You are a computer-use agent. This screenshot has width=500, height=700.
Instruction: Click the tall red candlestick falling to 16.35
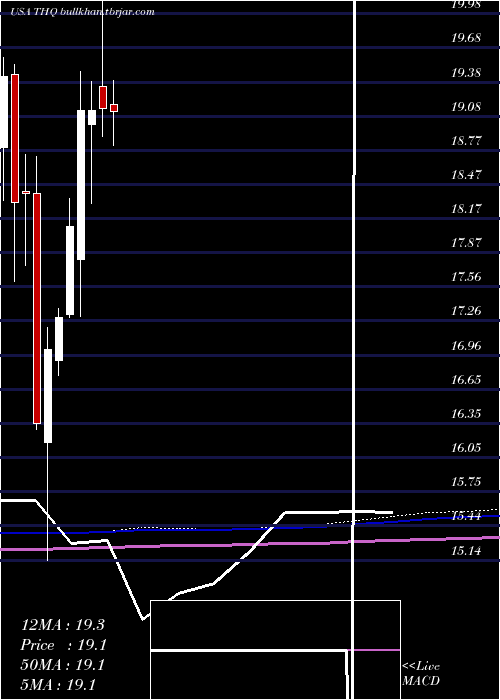click(37, 308)
